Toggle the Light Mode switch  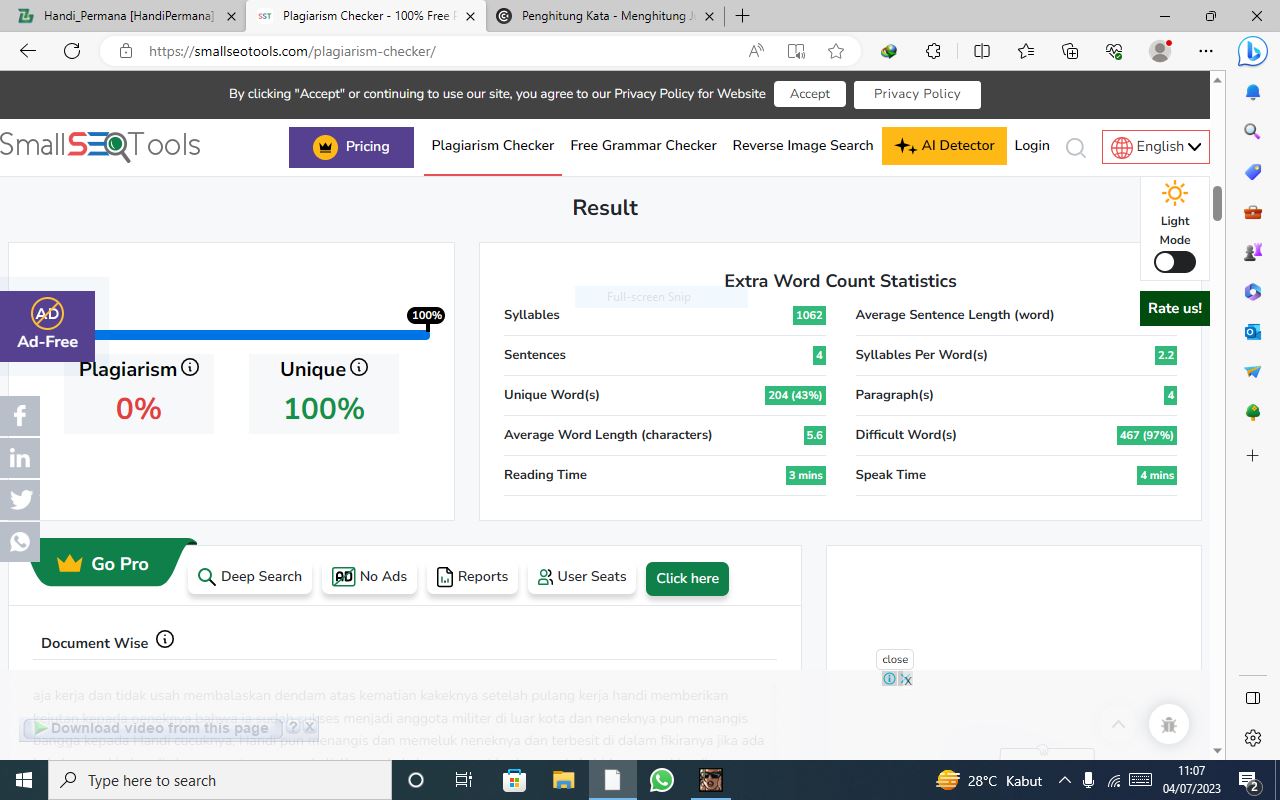1174,262
